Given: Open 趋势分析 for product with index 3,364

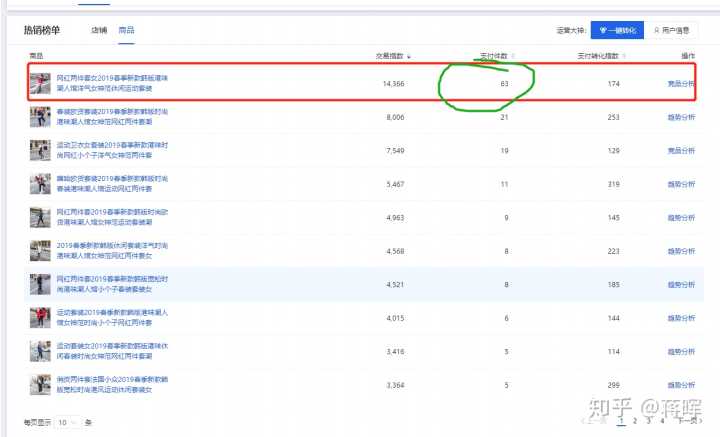Looking at the screenshot, I should coord(681,385).
